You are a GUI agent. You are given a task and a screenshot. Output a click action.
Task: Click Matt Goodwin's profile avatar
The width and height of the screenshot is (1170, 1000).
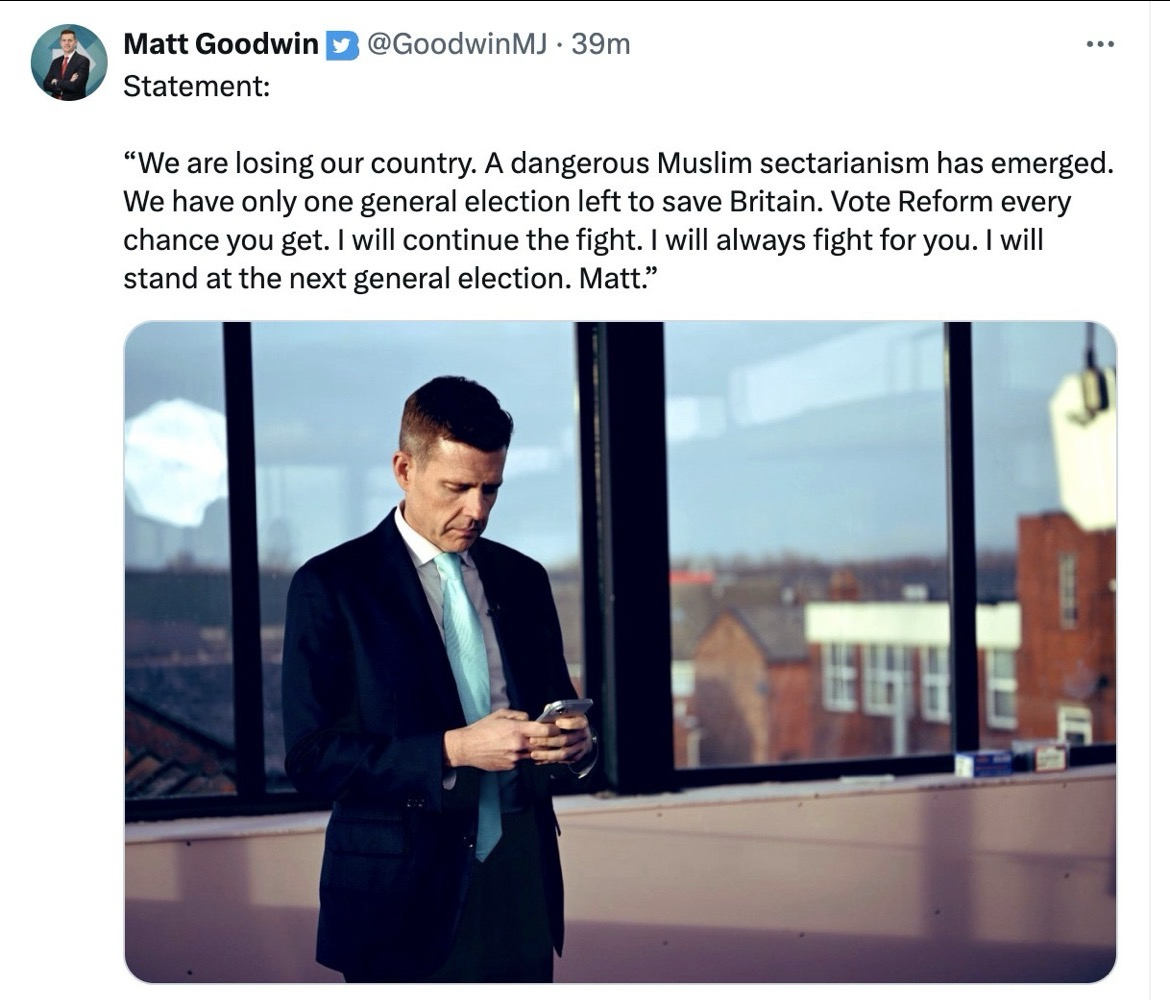coord(69,62)
